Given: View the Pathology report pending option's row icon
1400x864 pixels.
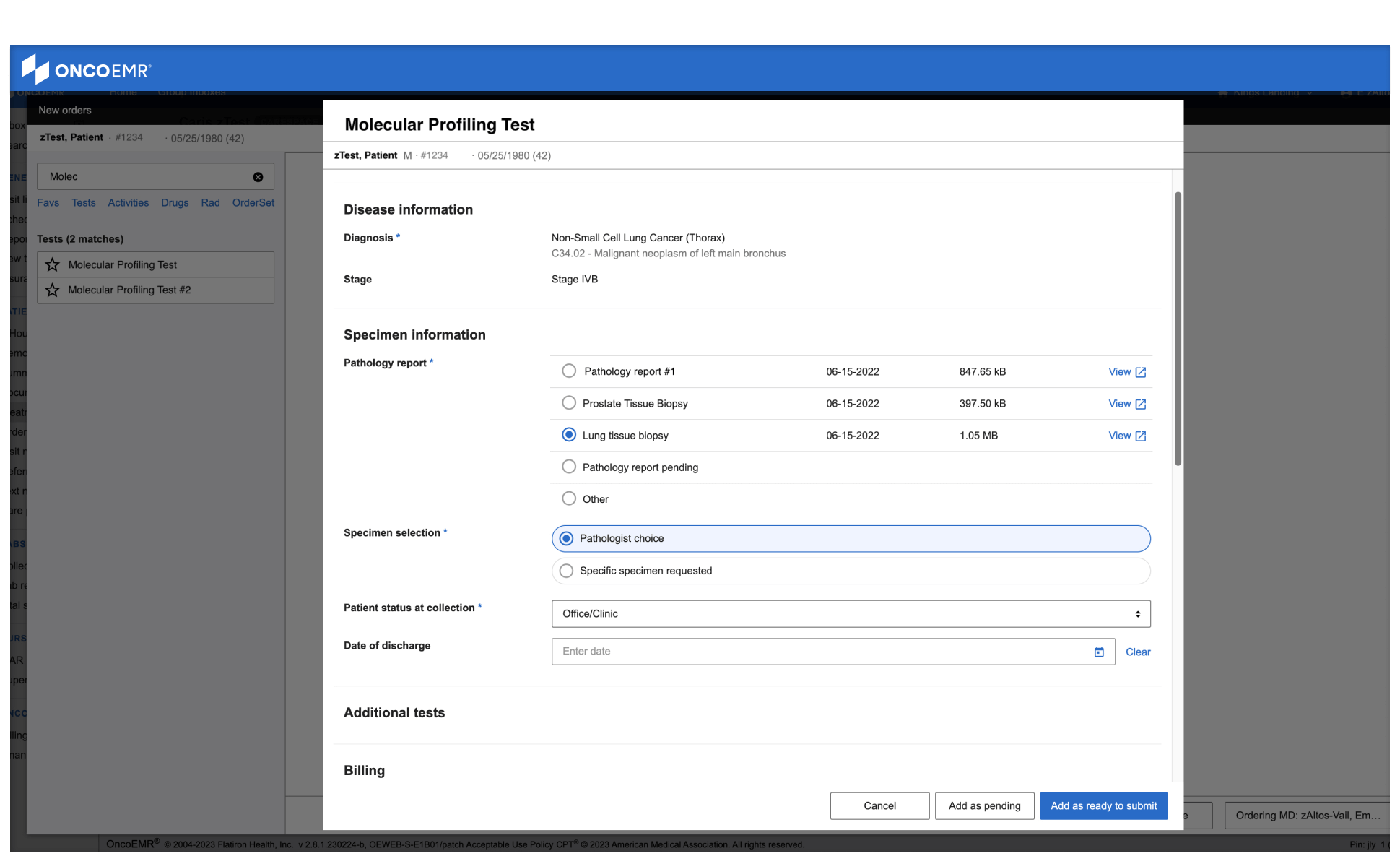Looking at the screenshot, I should pos(569,466).
